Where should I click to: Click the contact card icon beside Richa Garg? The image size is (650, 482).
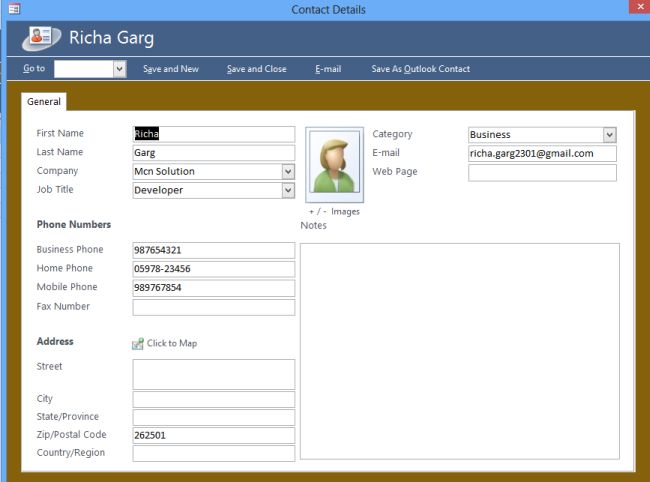click(41, 38)
